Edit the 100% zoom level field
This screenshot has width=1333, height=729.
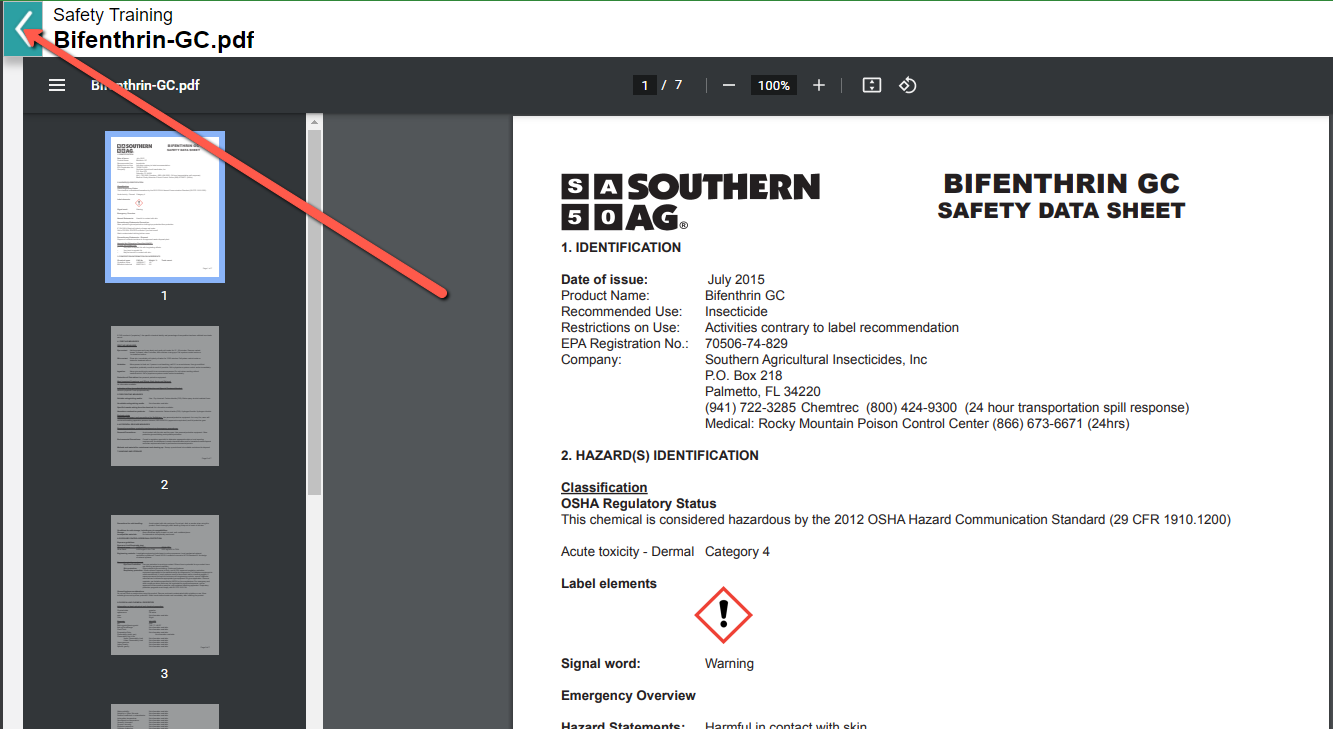click(774, 86)
